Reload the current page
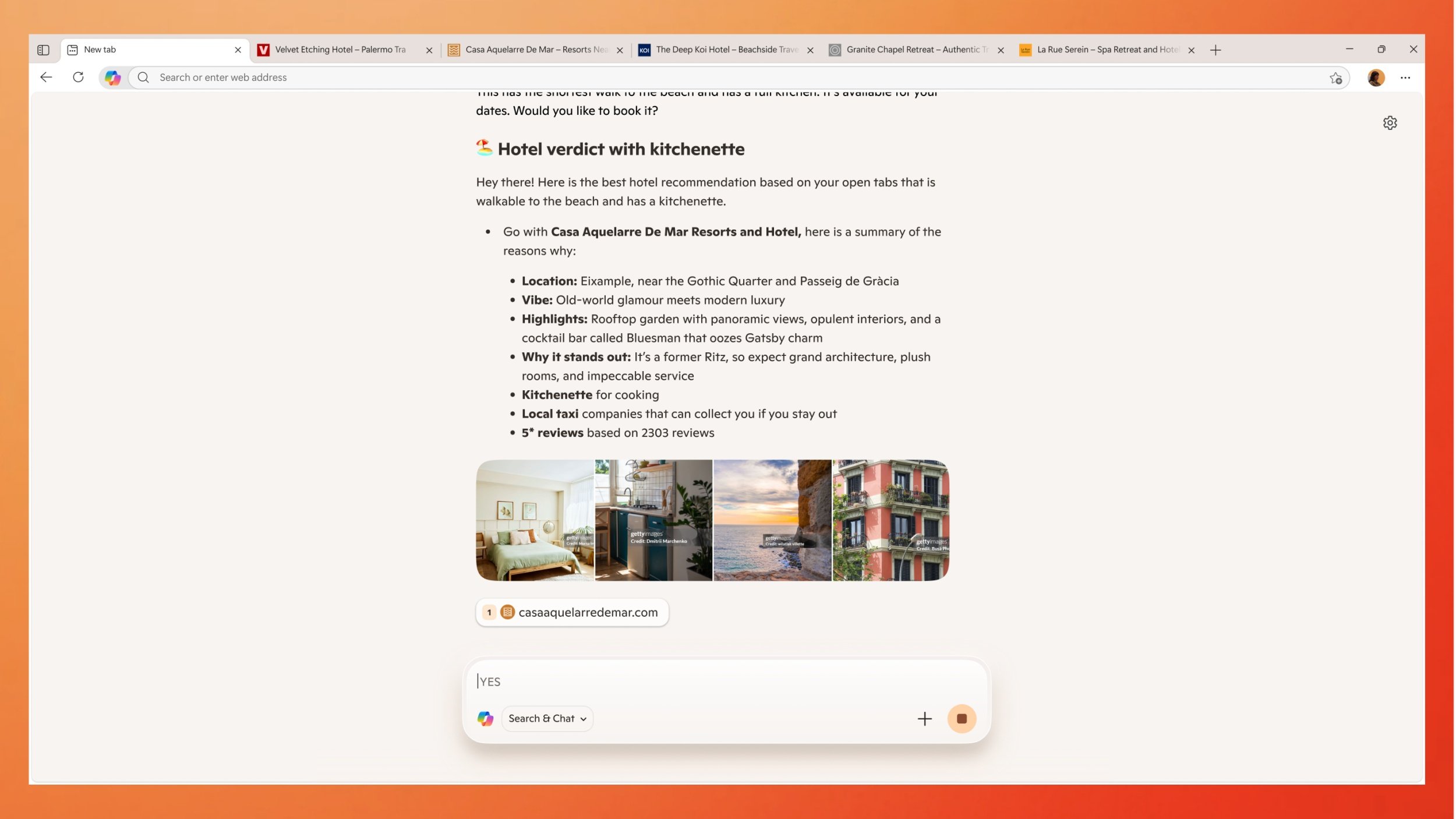The width and height of the screenshot is (1456, 819). pos(78,77)
